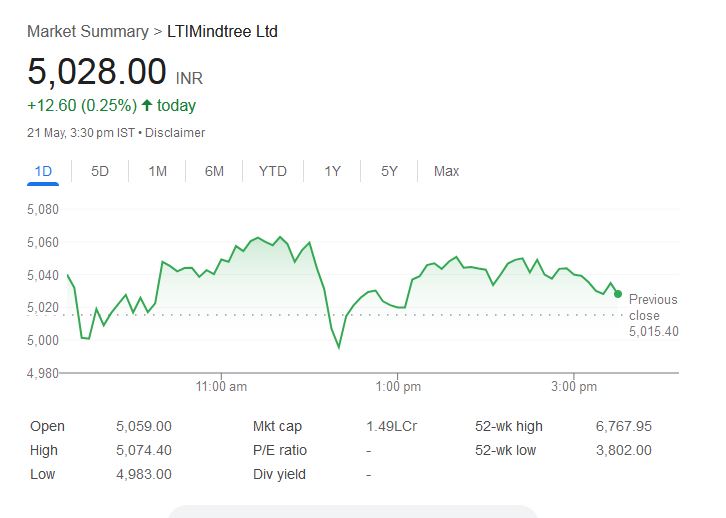Select the 1D time range tab
The width and height of the screenshot is (726, 518).
[43, 171]
